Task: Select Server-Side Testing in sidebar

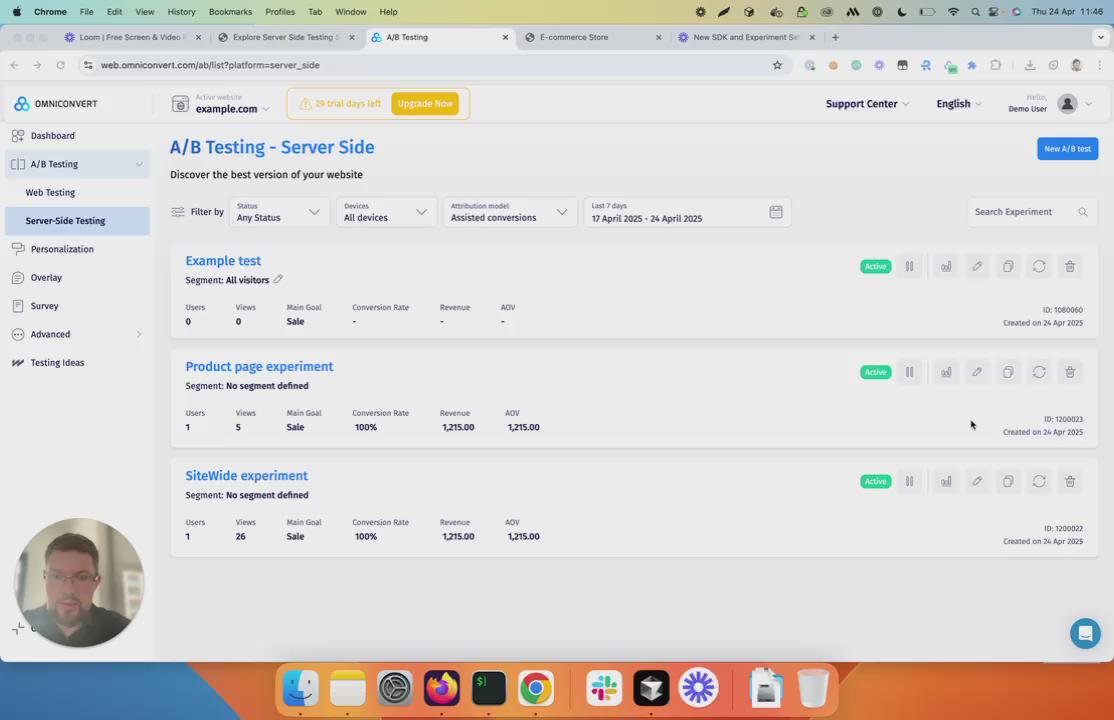Action: coord(77,221)
